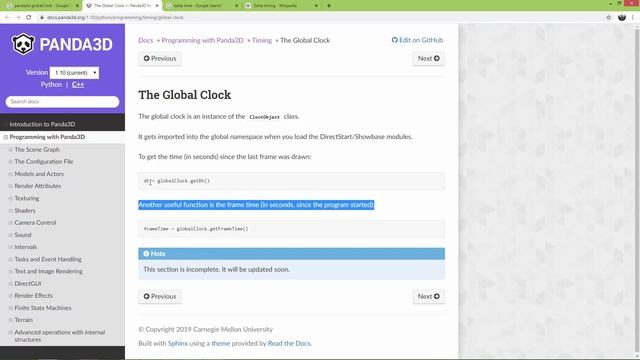Collapse Programming with Panda3D section
This screenshot has width=640, height=360.
pyautogui.click(x=6, y=137)
